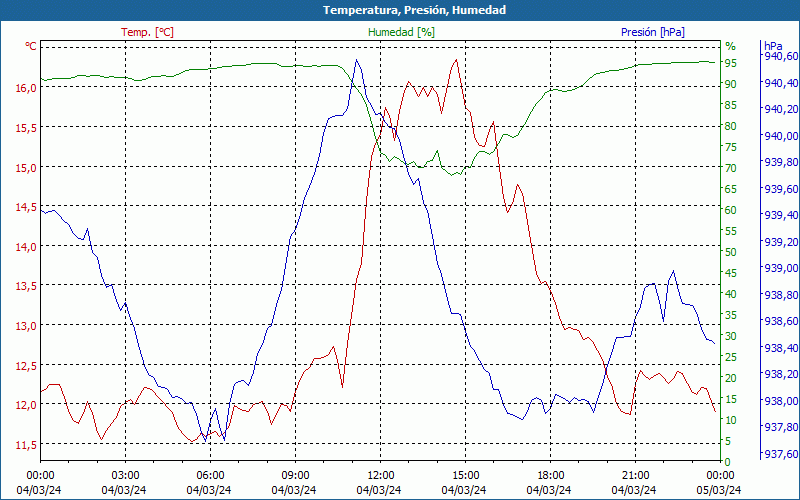
Task: Click the 940,00 pressure tick label
Action: (781, 136)
